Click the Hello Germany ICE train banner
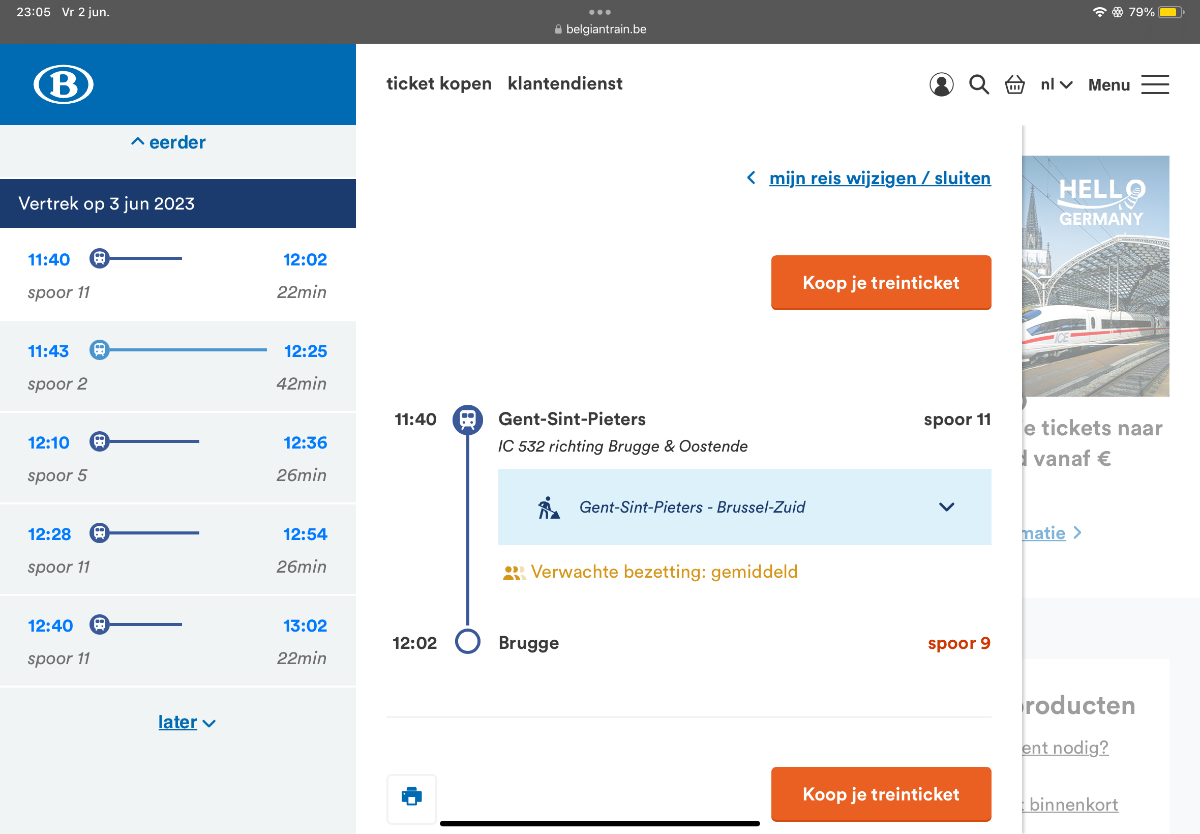The height and width of the screenshot is (834, 1200). click(1095, 275)
